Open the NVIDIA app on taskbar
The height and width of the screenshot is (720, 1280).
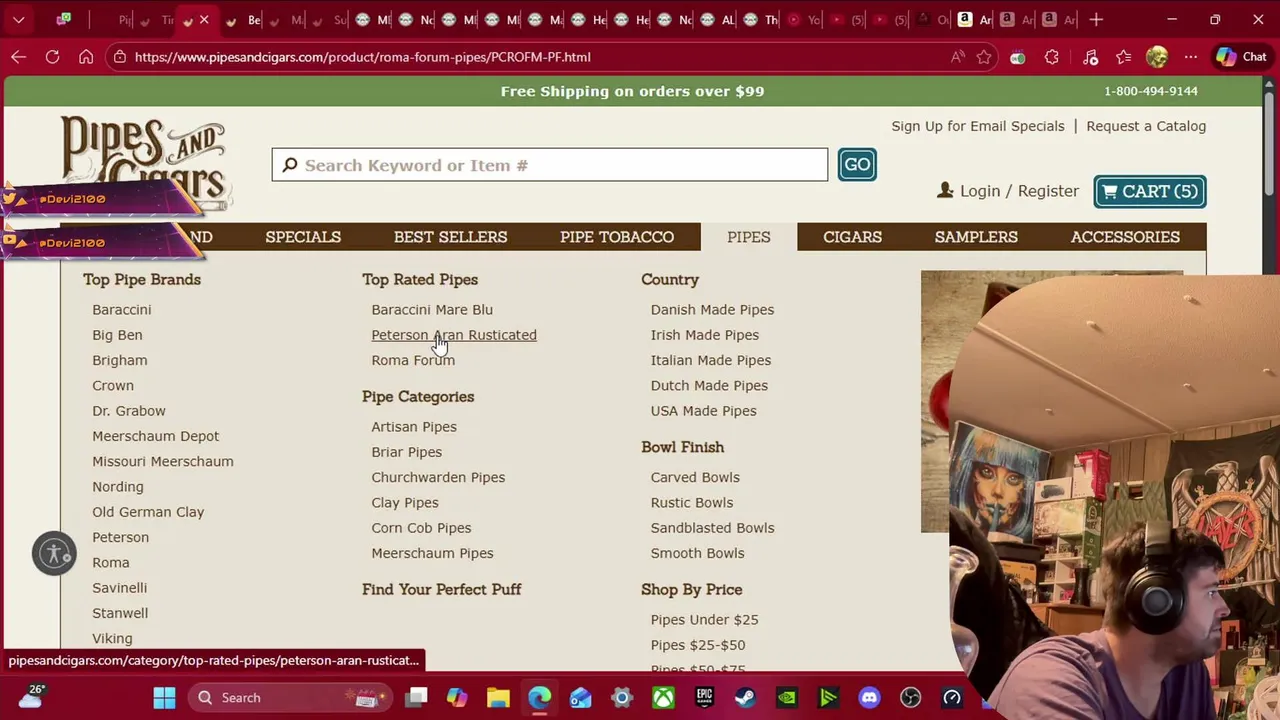(x=787, y=697)
